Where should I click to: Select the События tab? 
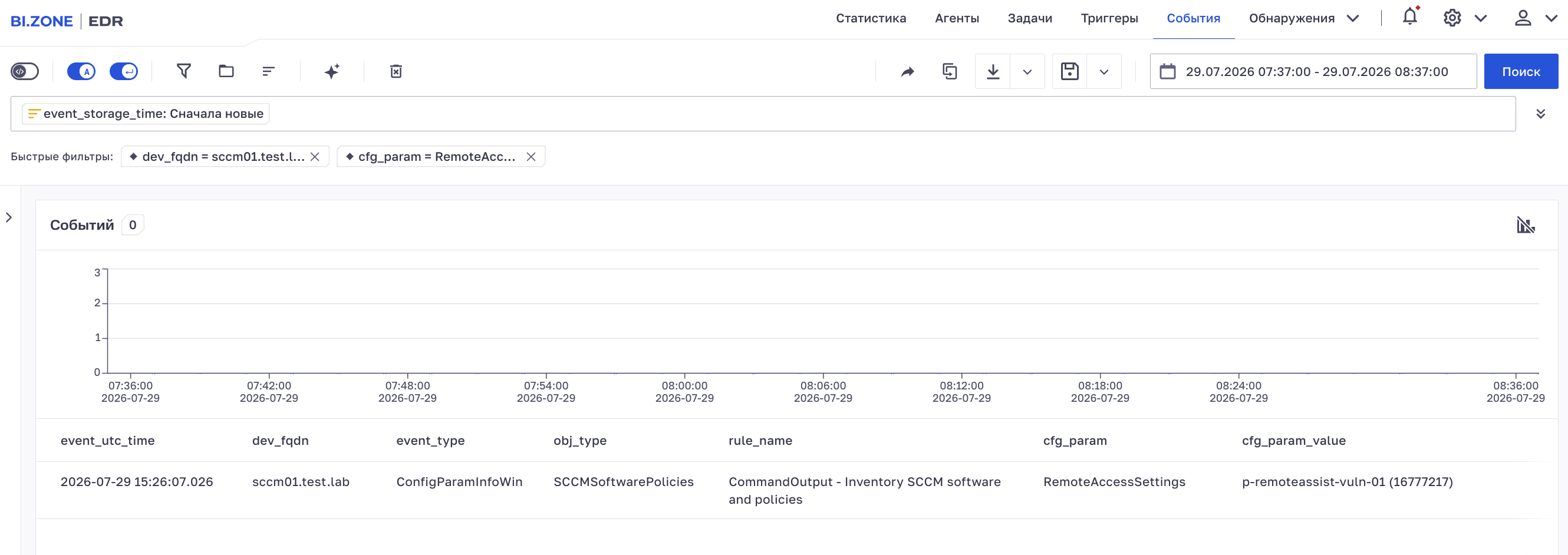tap(1193, 18)
